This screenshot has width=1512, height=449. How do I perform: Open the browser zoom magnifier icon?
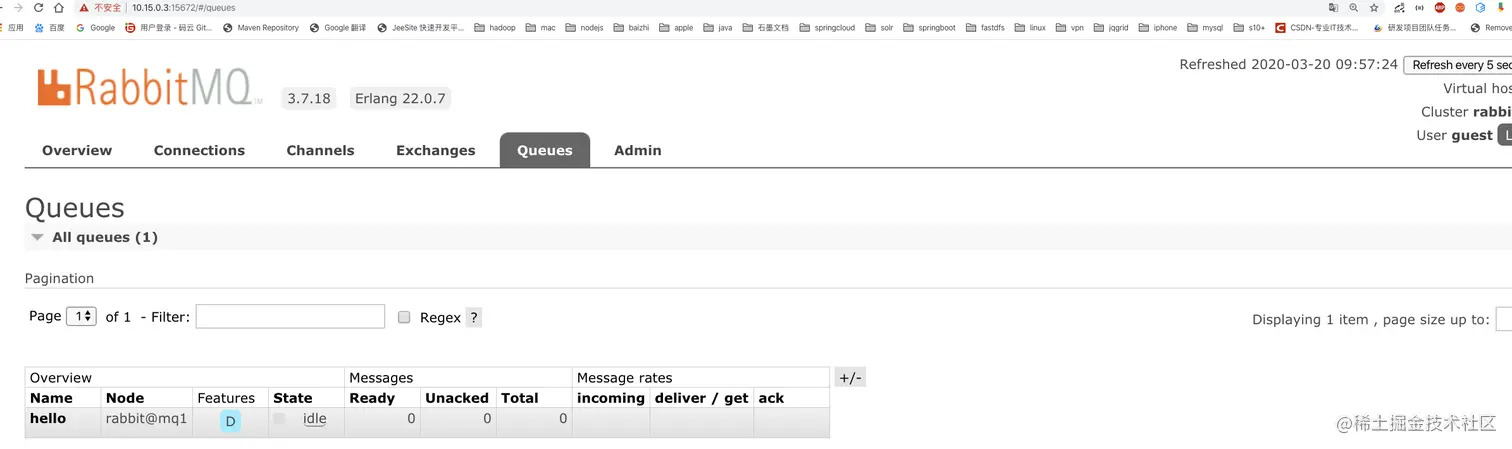coord(1353,7)
